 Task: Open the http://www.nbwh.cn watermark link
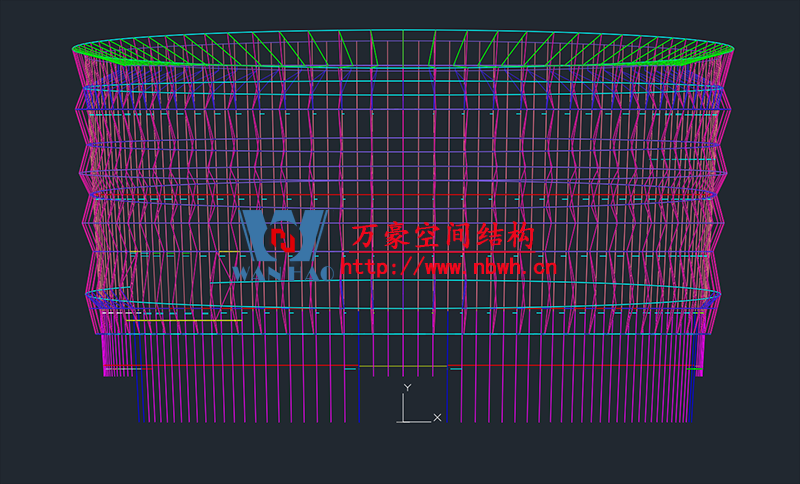[x=447, y=267]
